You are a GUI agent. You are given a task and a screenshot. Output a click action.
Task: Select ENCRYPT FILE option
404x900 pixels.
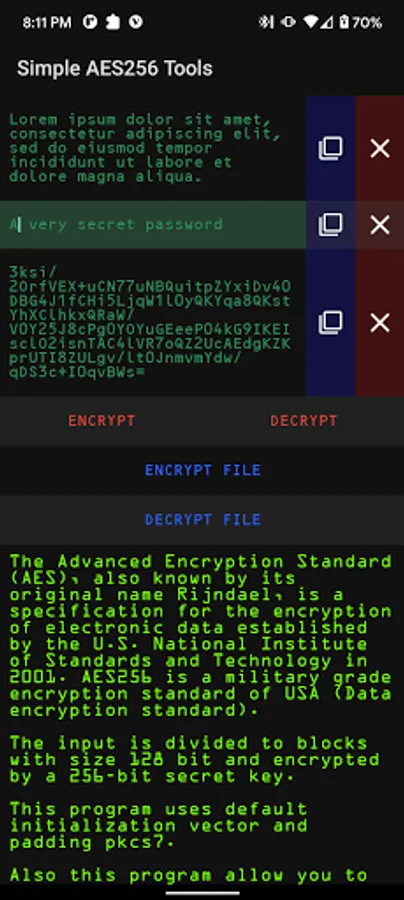202,470
